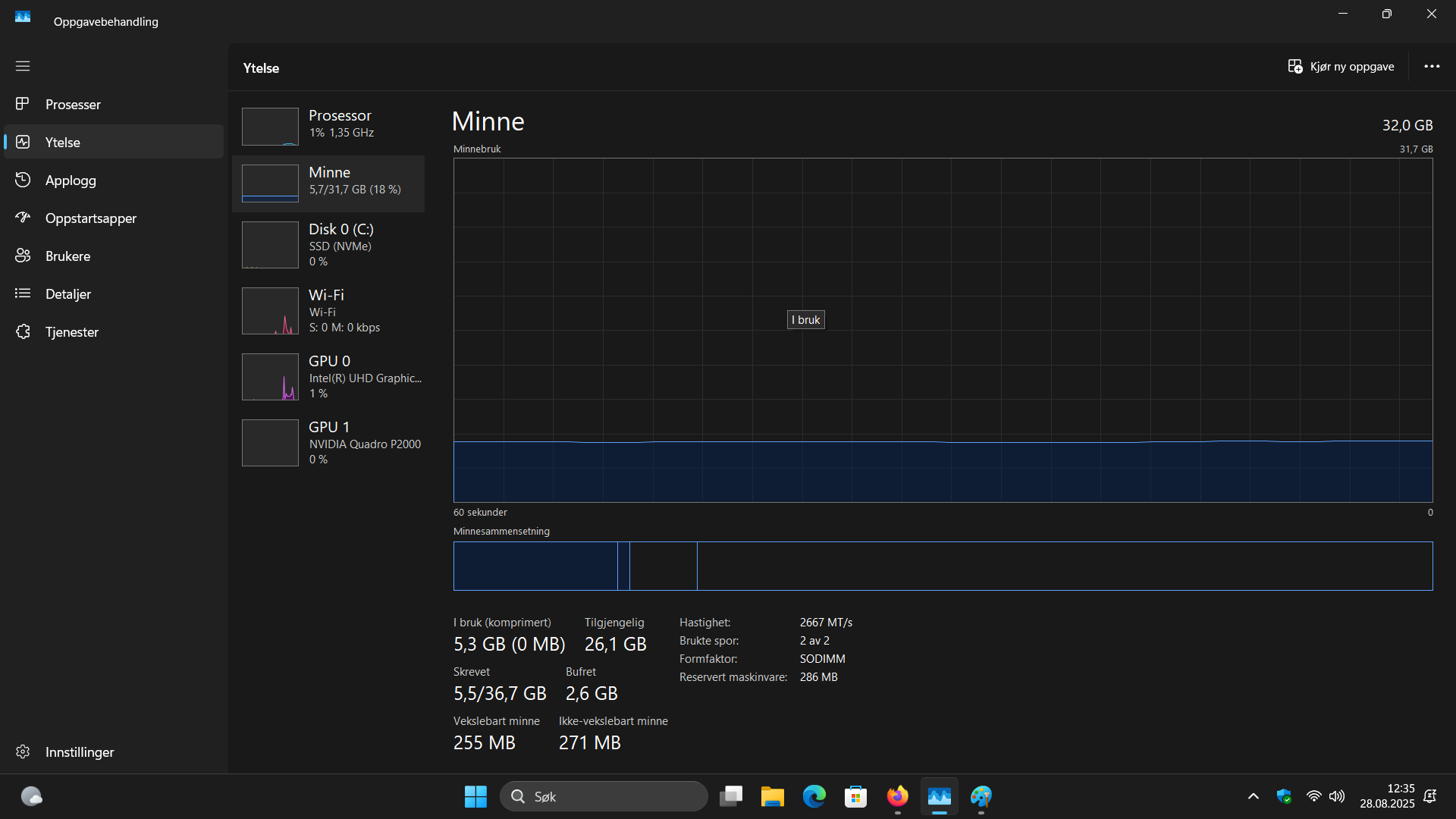Open the three-dot more options menu
The width and height of the screenshot is (1456, 819).
[1432, 67]
